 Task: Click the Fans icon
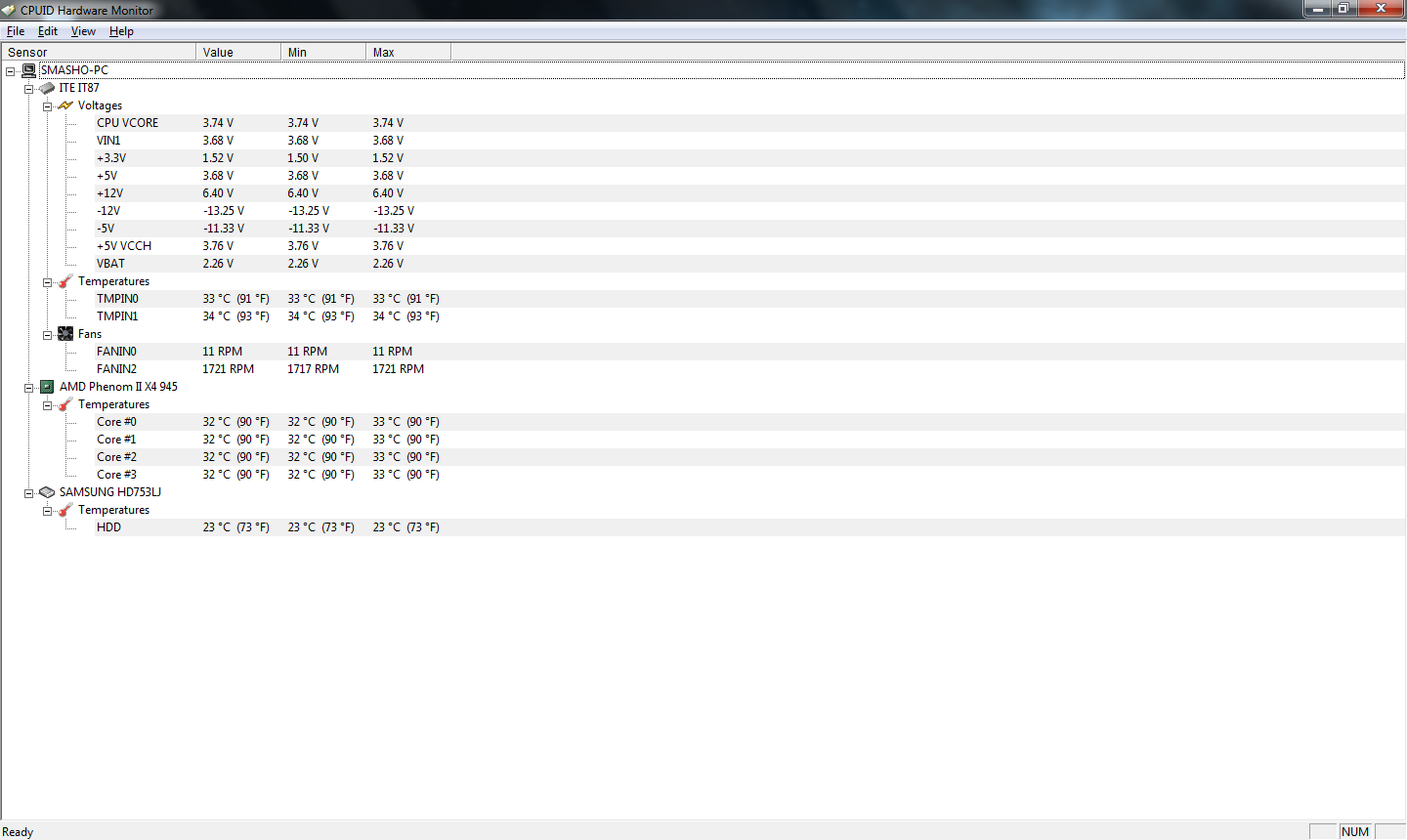pyautogui.click(x=65, y=334)
